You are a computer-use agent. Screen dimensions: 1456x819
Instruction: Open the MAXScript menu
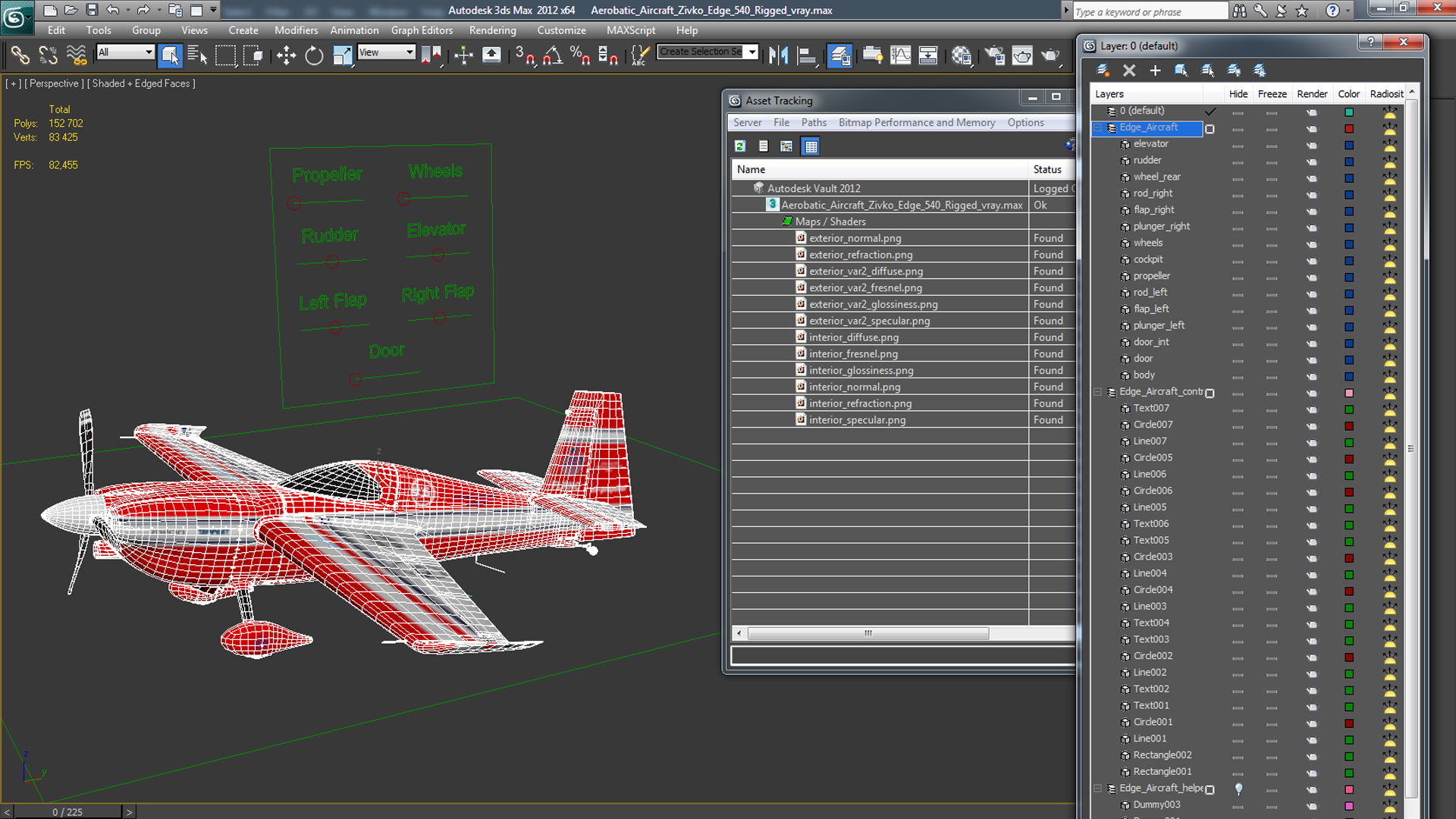click(631, 30)
